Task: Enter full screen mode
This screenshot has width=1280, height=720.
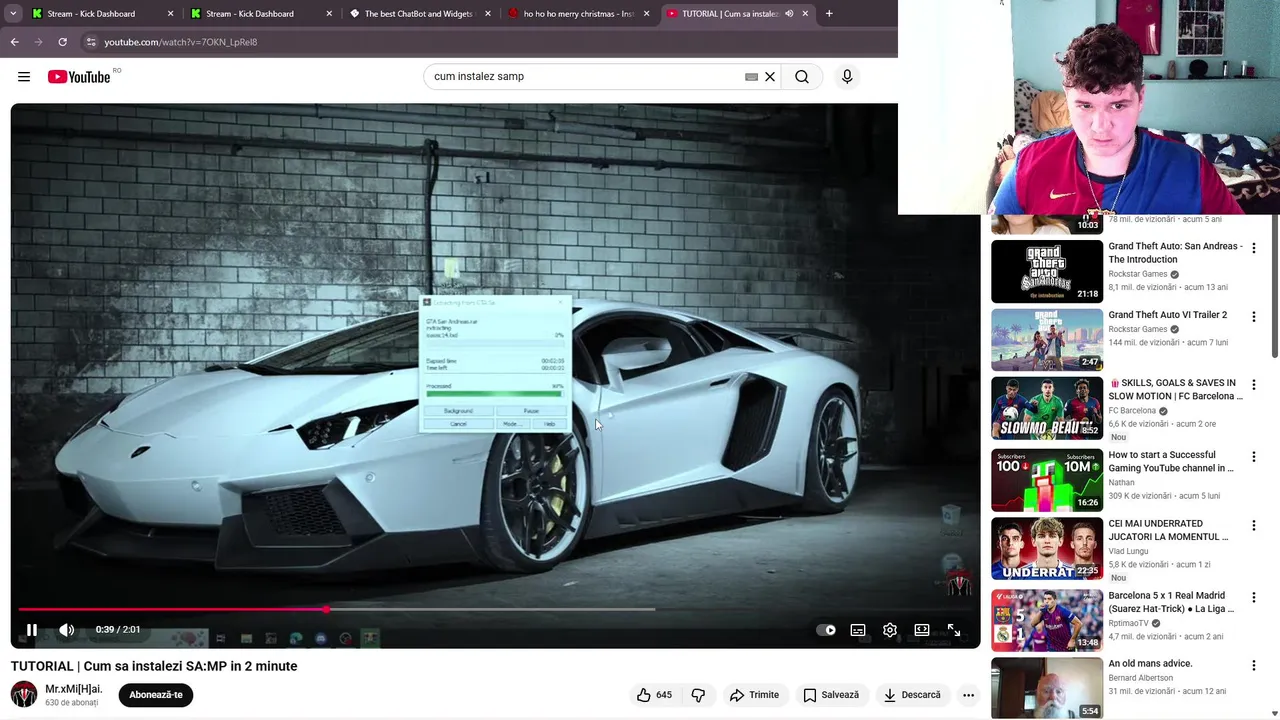Action: [x=954, y=630]
